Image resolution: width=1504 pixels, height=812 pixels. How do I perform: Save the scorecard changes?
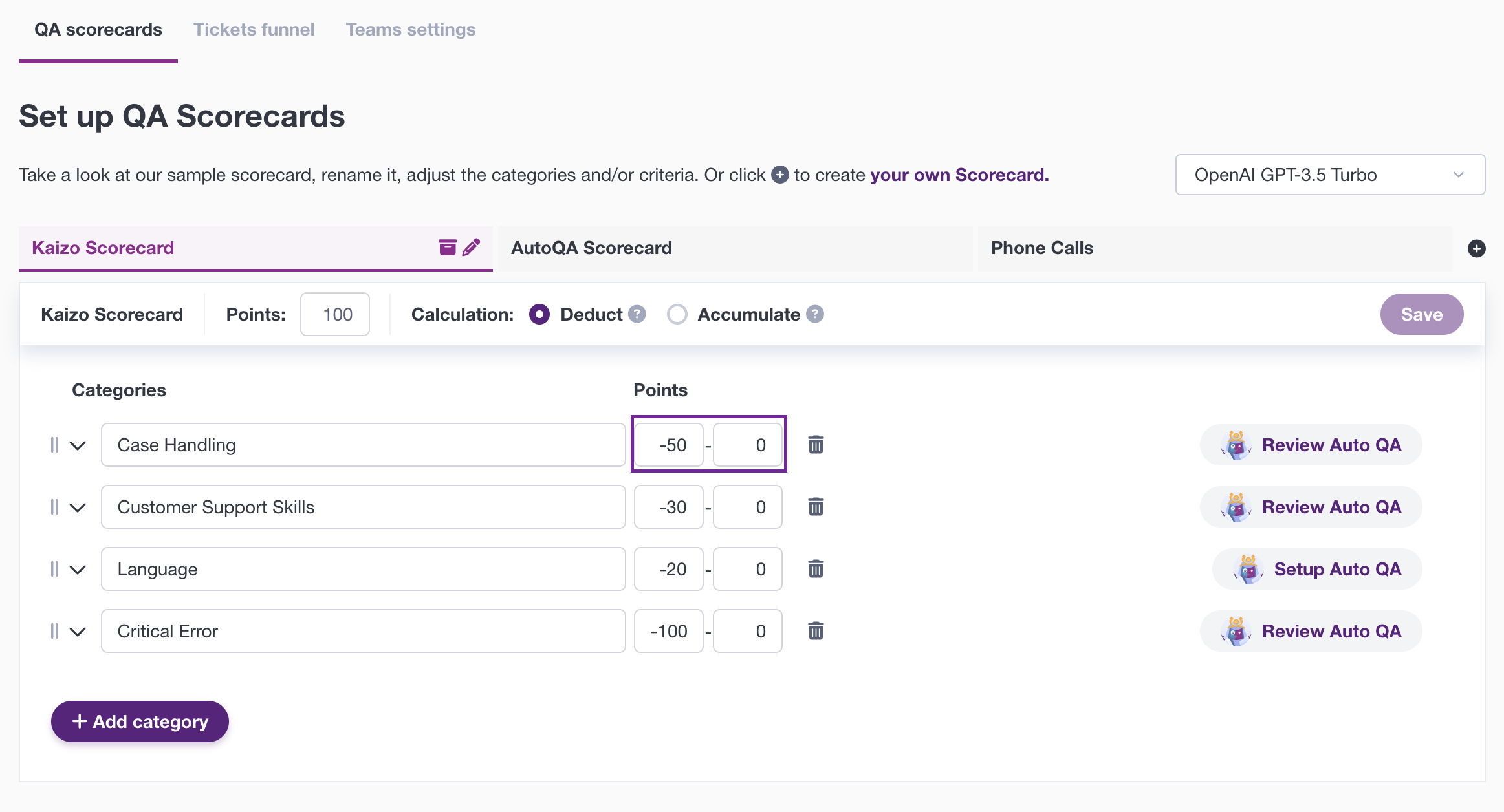coord(1422,314)
